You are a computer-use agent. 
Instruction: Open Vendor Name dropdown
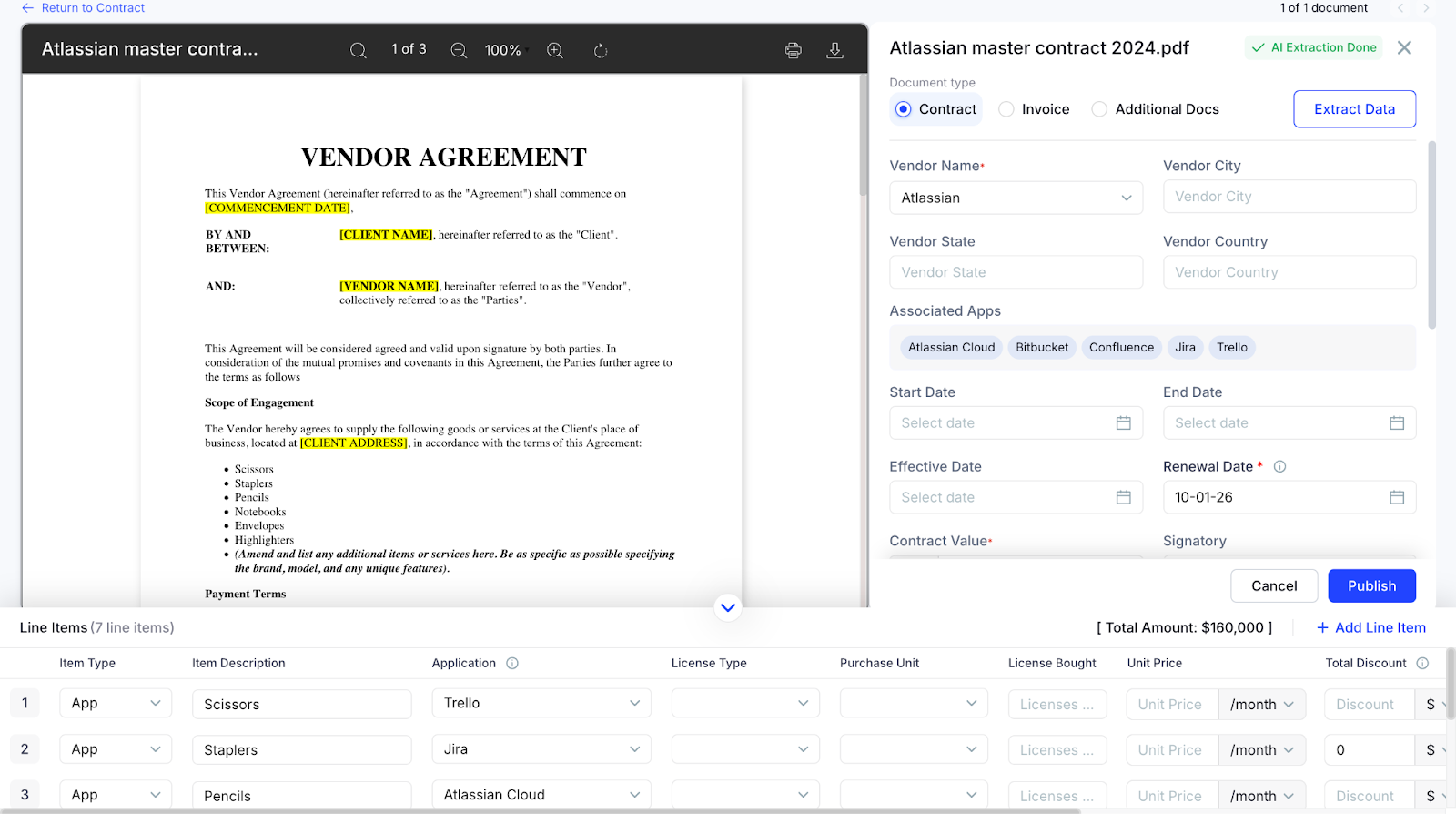(x=1016, y=198)
